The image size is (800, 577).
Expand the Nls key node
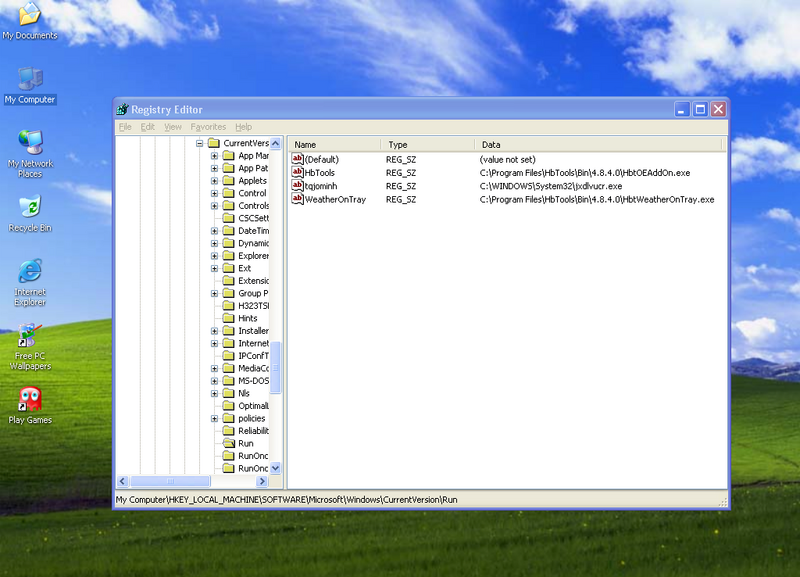pos(214,393)
